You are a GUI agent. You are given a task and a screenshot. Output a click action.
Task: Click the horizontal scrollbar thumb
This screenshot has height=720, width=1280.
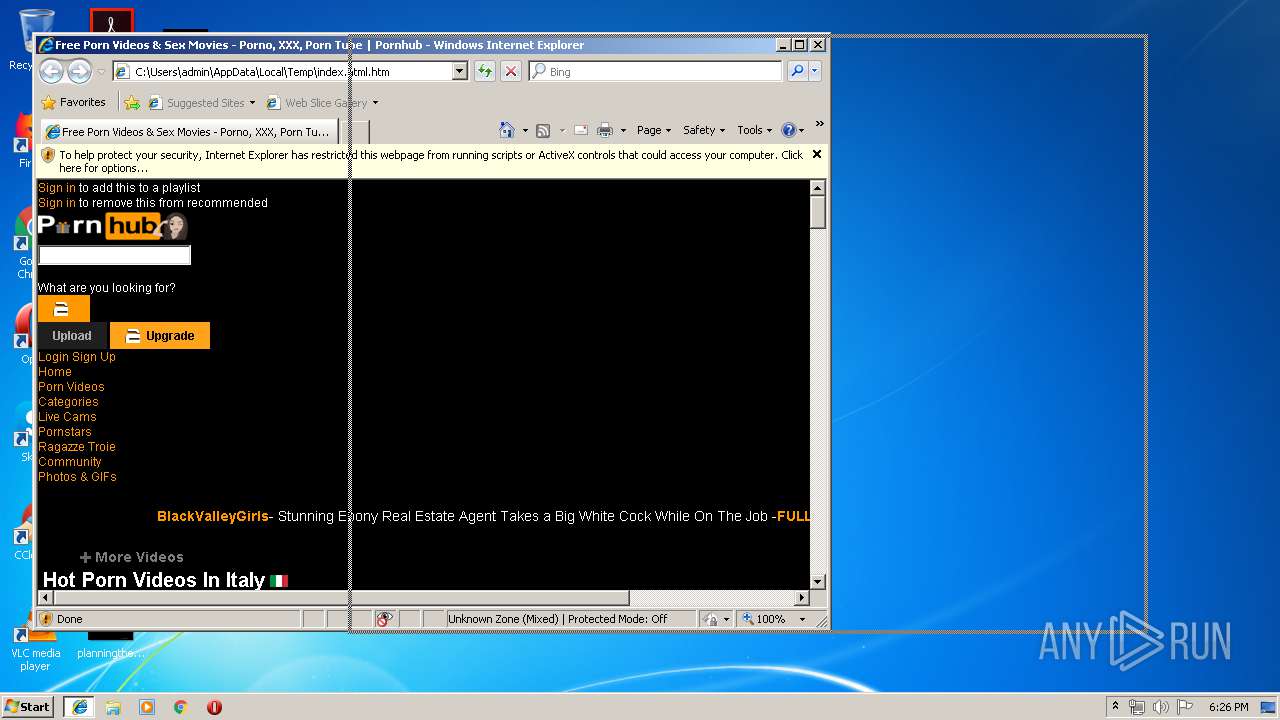(341, 598)
